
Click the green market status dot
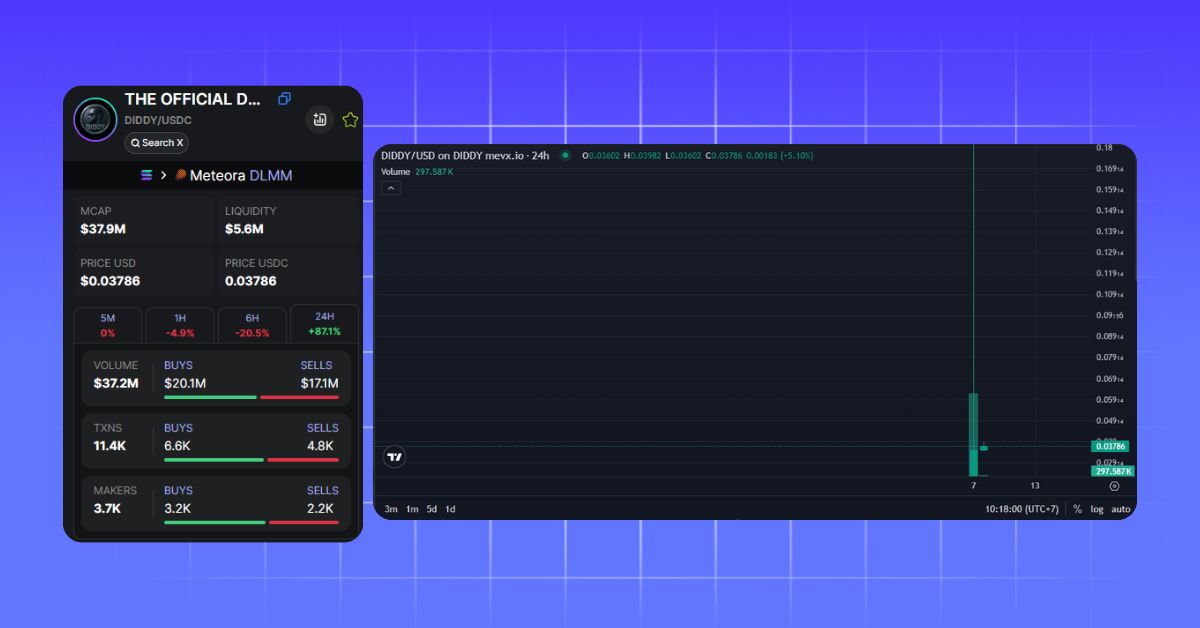pyautogui.click(x=565, y=155)
